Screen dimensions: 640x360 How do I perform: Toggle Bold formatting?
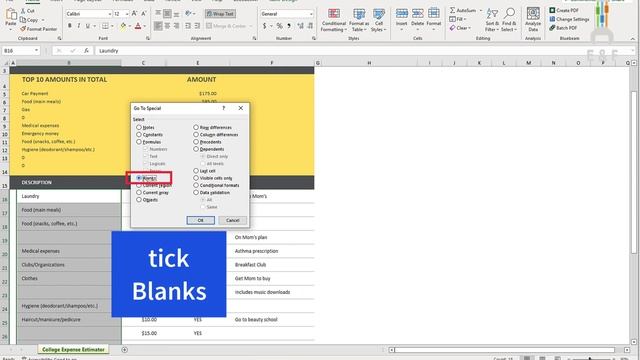[70, 26]
